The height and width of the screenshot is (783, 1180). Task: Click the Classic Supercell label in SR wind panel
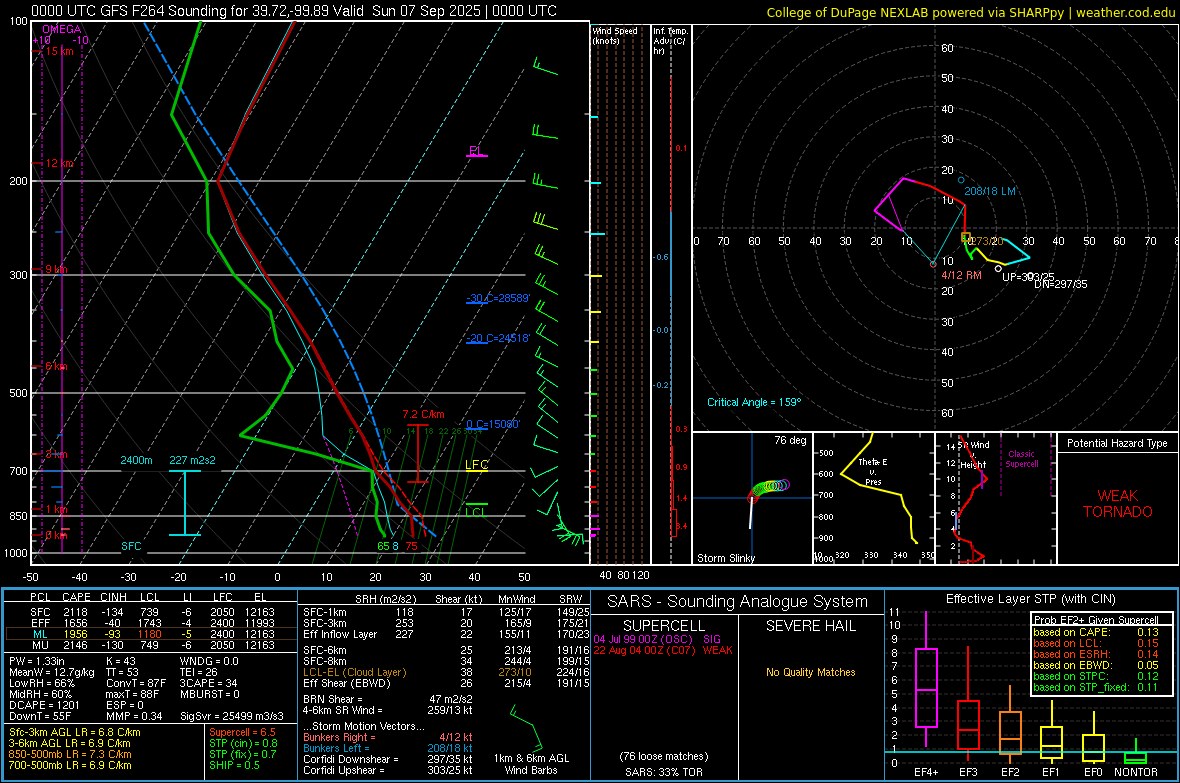[x=1021, y=459]
